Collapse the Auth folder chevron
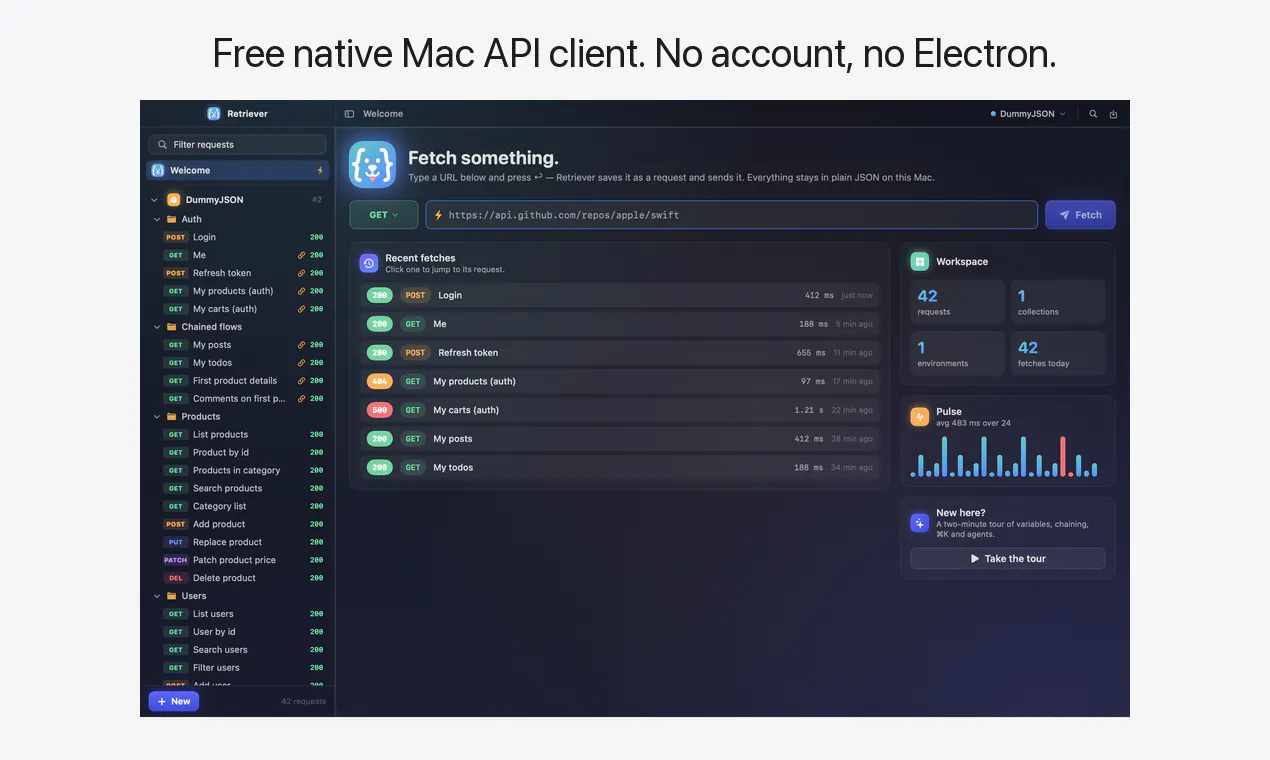The height and width of the screenshot is (760, 1270). [157, 219]
